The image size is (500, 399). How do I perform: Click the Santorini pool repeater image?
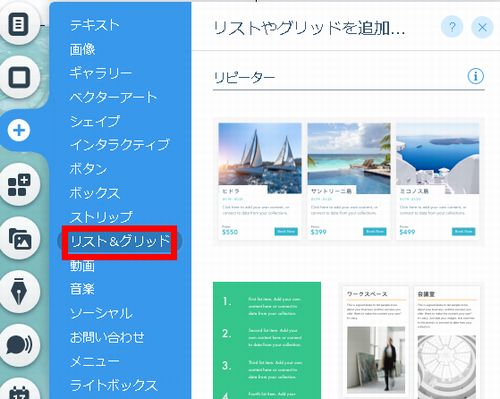(349, 158)
